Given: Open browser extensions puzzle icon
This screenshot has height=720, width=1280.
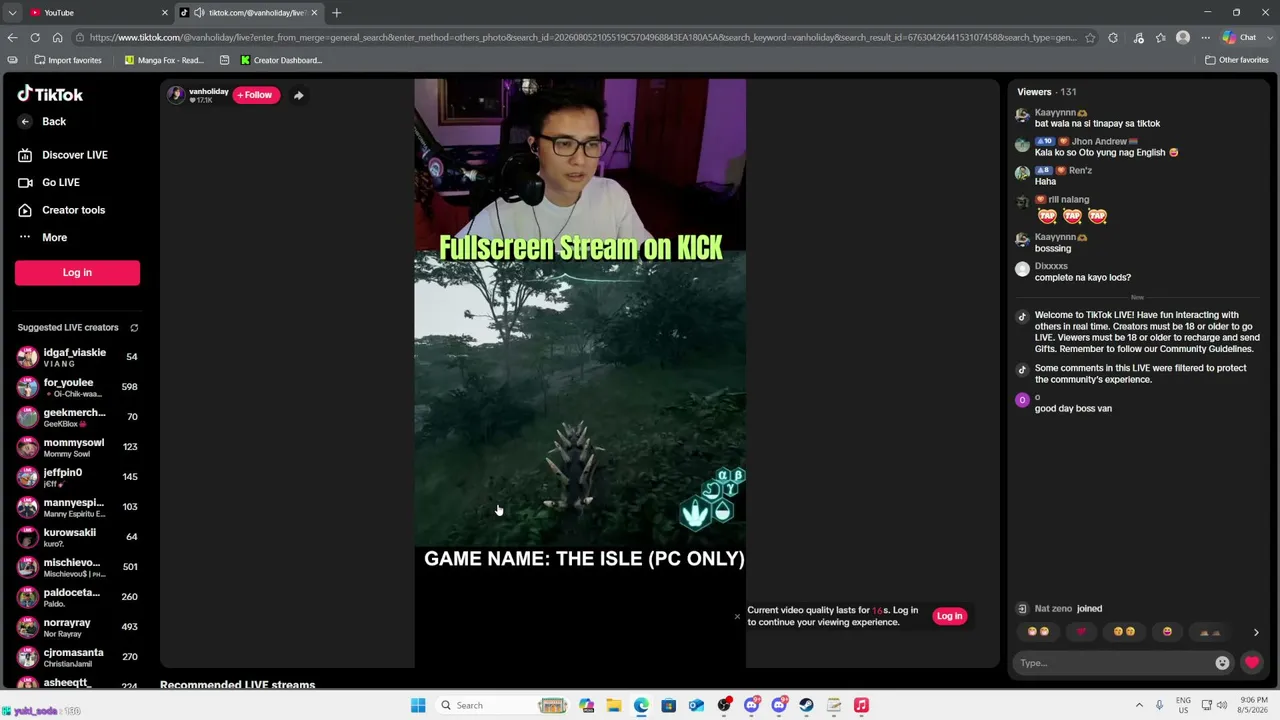Looking at the screenshot, I should pos(1113,38).
